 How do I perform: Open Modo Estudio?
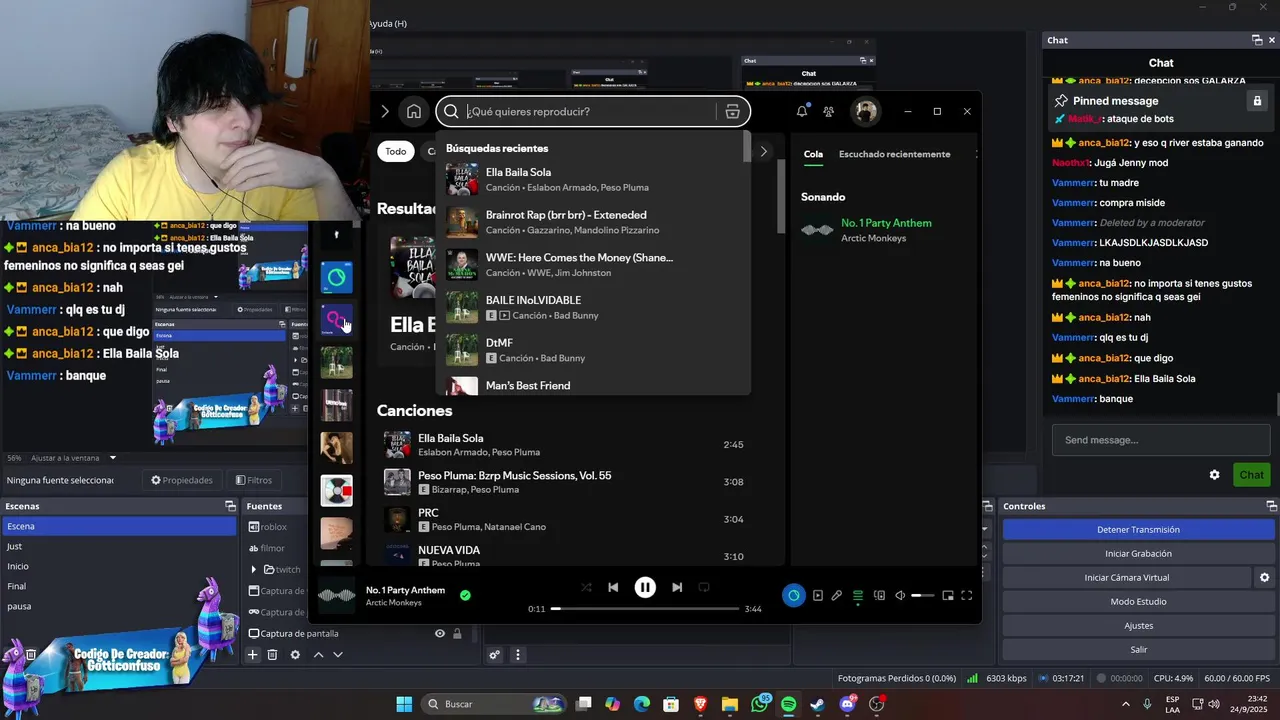click(x=1138, y=602)
